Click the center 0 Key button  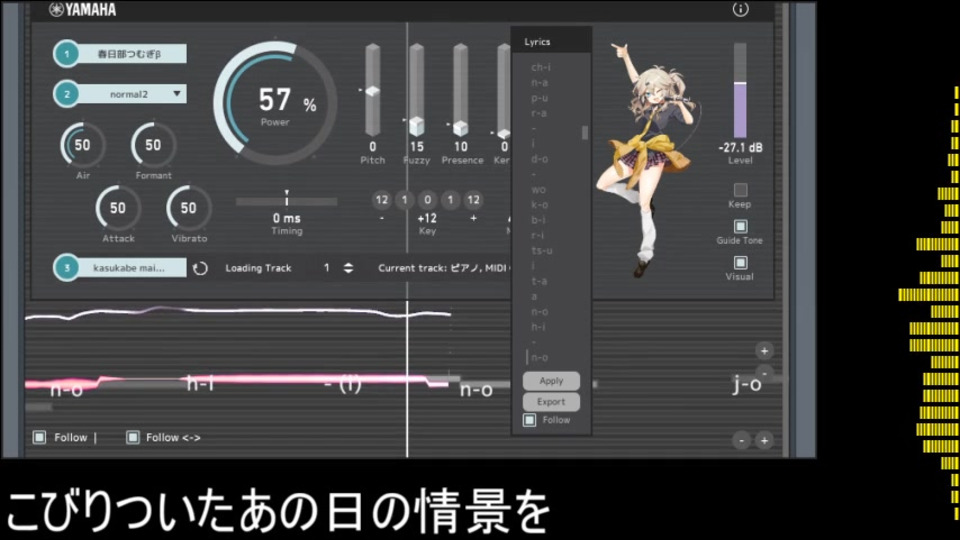427,200
